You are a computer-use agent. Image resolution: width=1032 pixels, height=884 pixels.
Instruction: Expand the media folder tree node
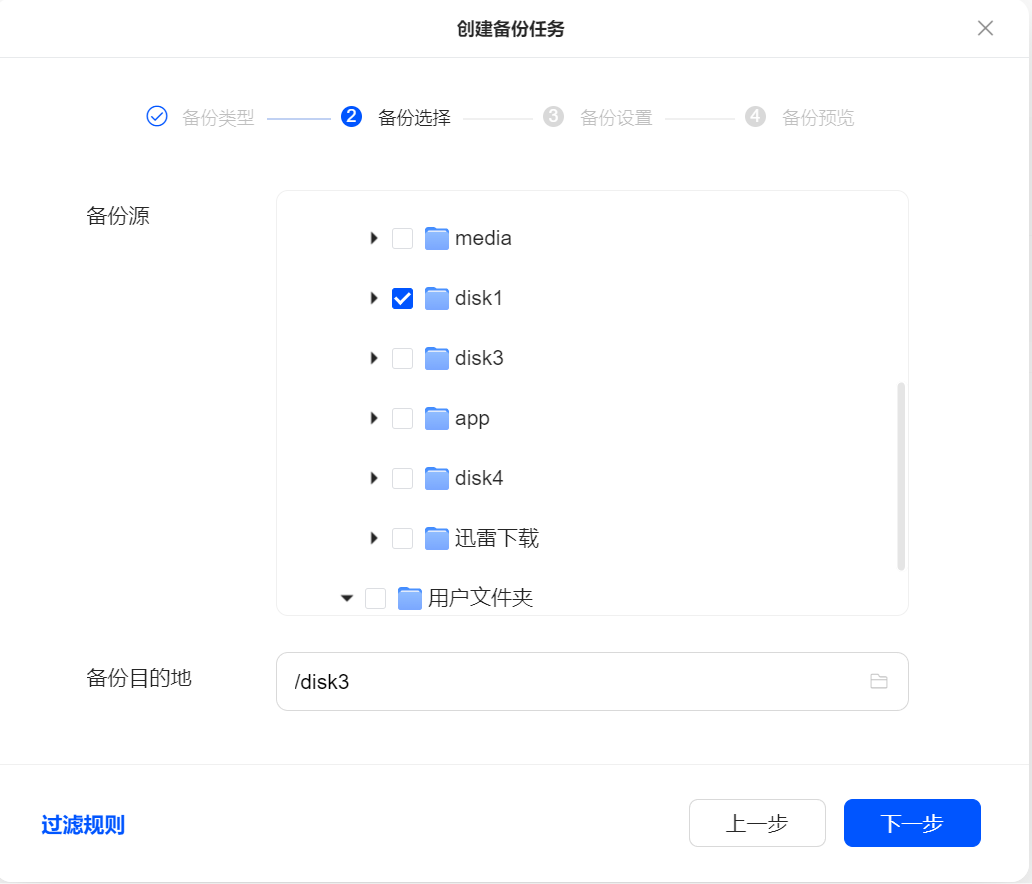click(x=374, y=238)
